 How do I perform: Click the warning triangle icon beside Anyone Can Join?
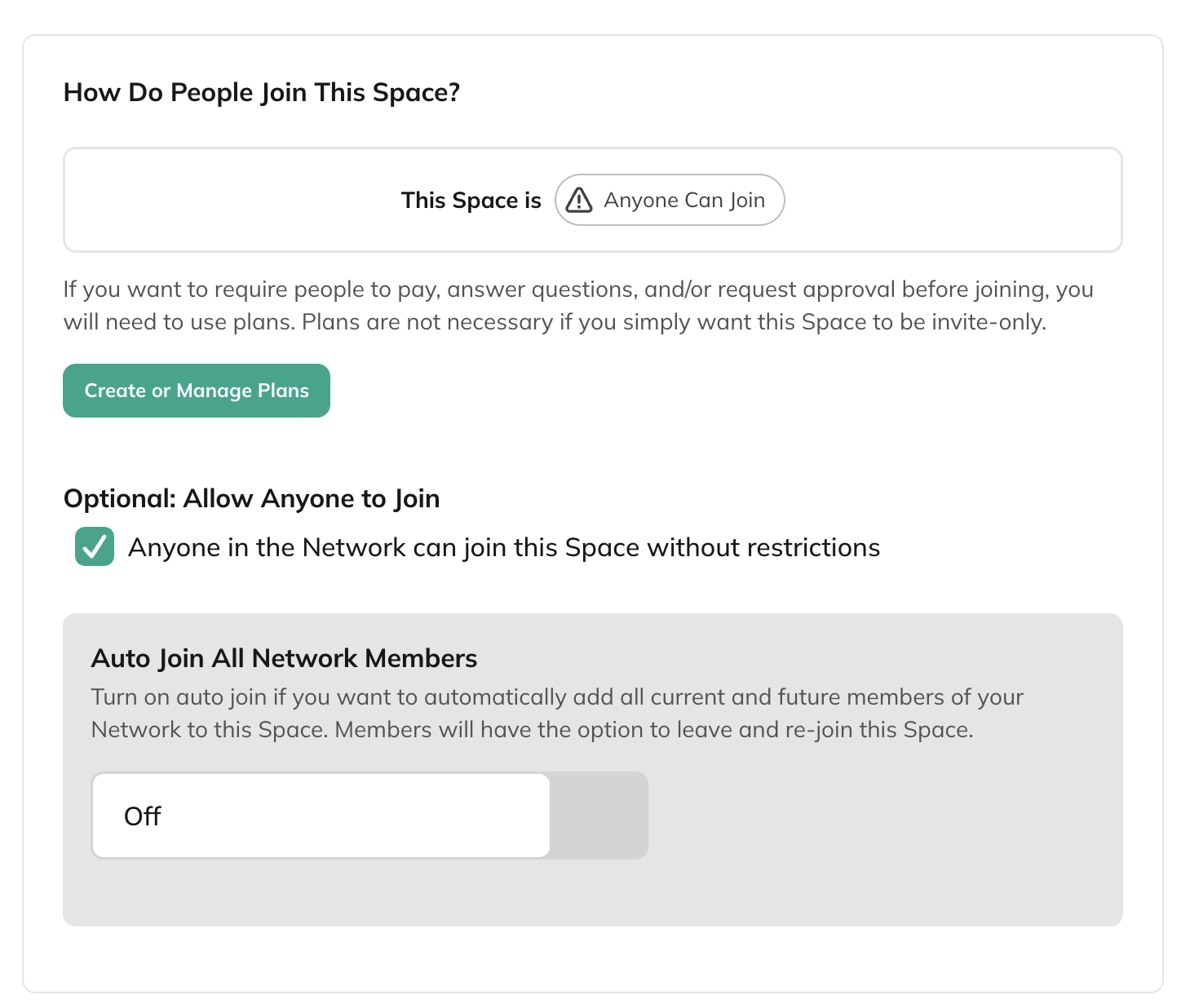[x=579, y=200]
